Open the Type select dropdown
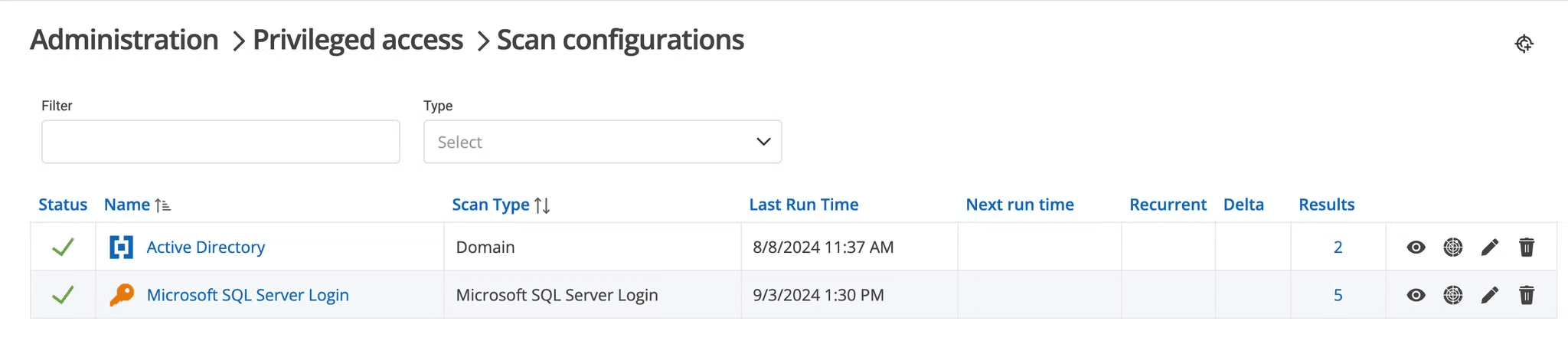 tap(602, 142)
